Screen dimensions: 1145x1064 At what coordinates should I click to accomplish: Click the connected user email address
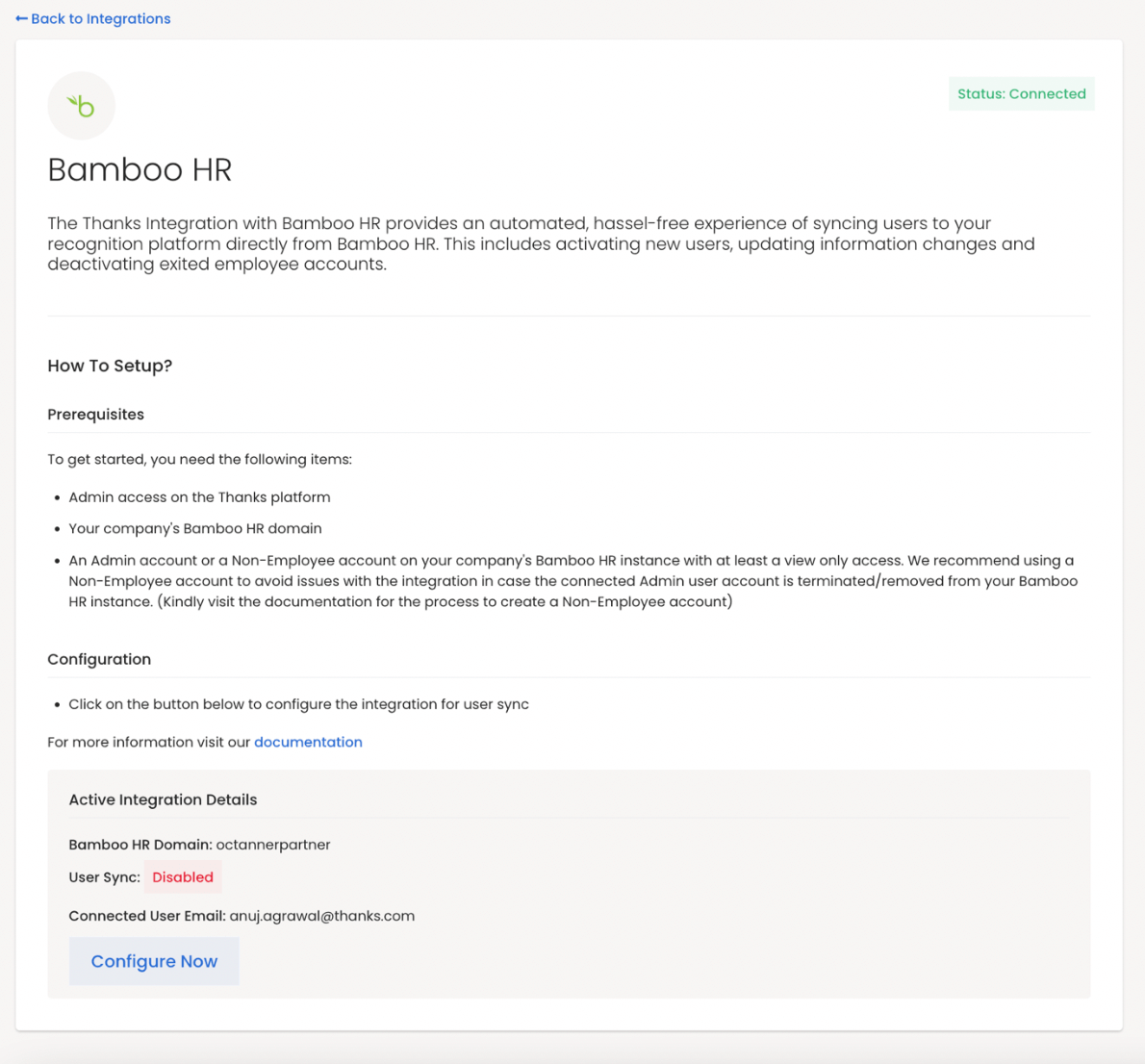click(321, 916)
